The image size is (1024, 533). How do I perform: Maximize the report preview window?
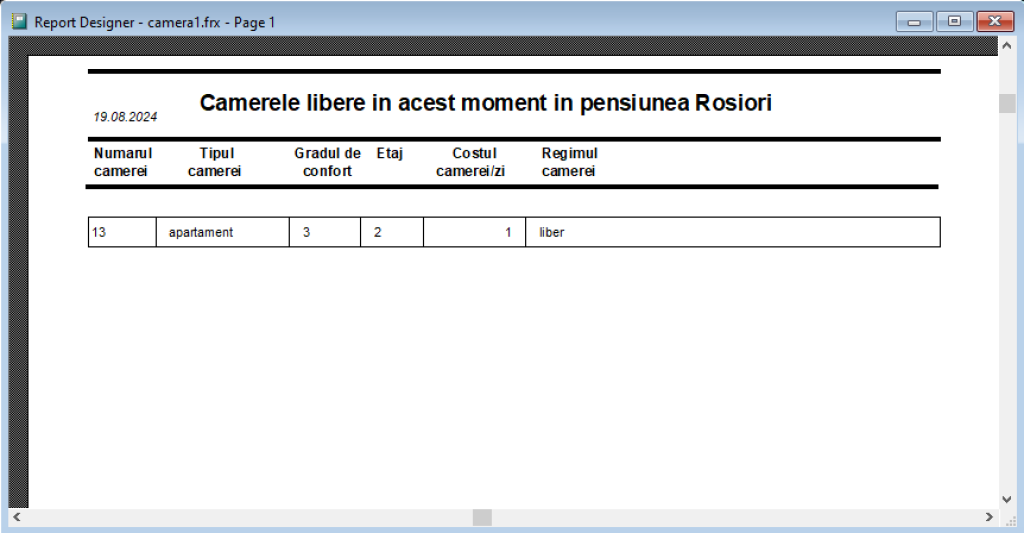pos(954,21)
